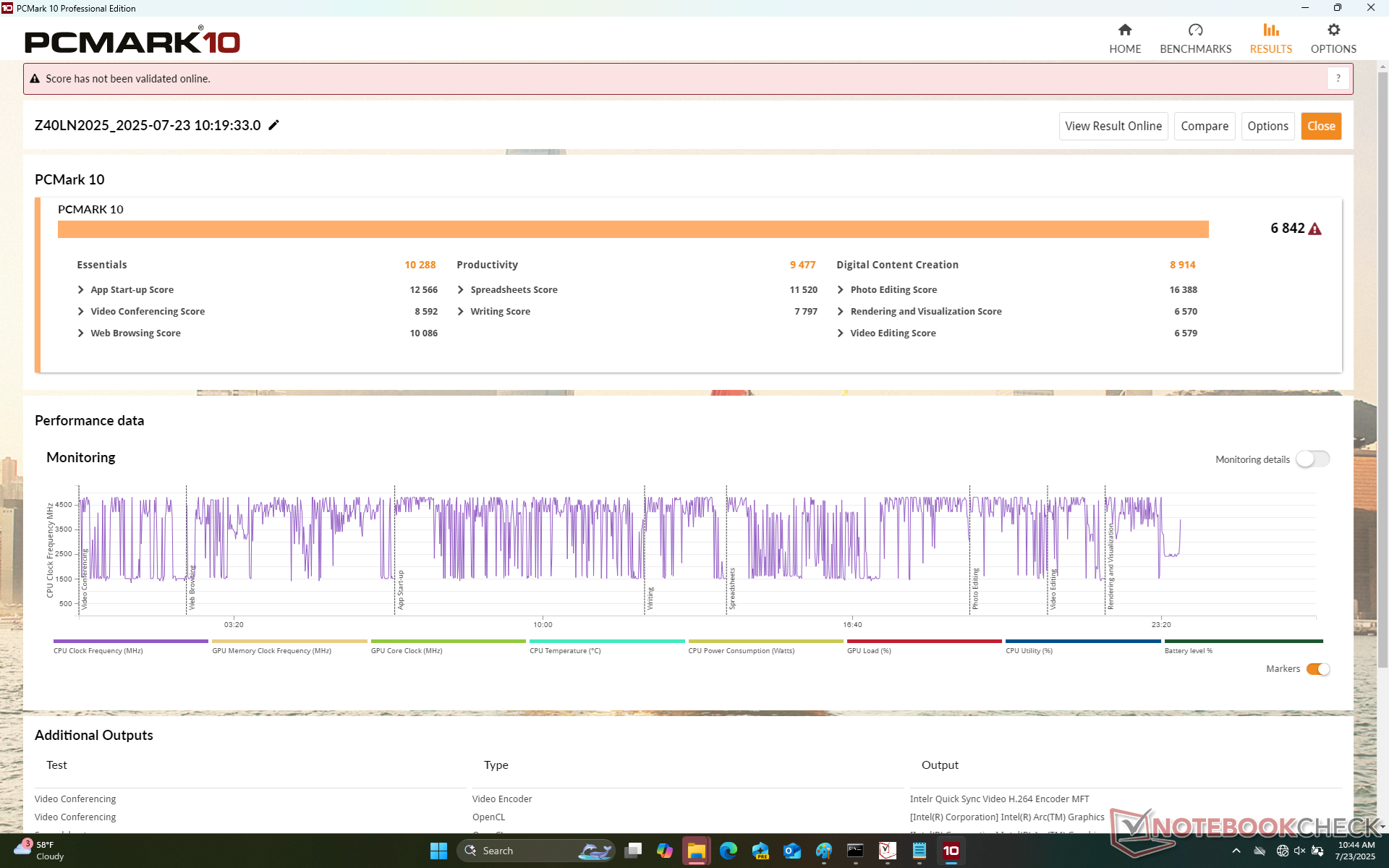Viewport: 1389px width, 868px height.
Task: Click the View Result Online button
Action: 1113,126
